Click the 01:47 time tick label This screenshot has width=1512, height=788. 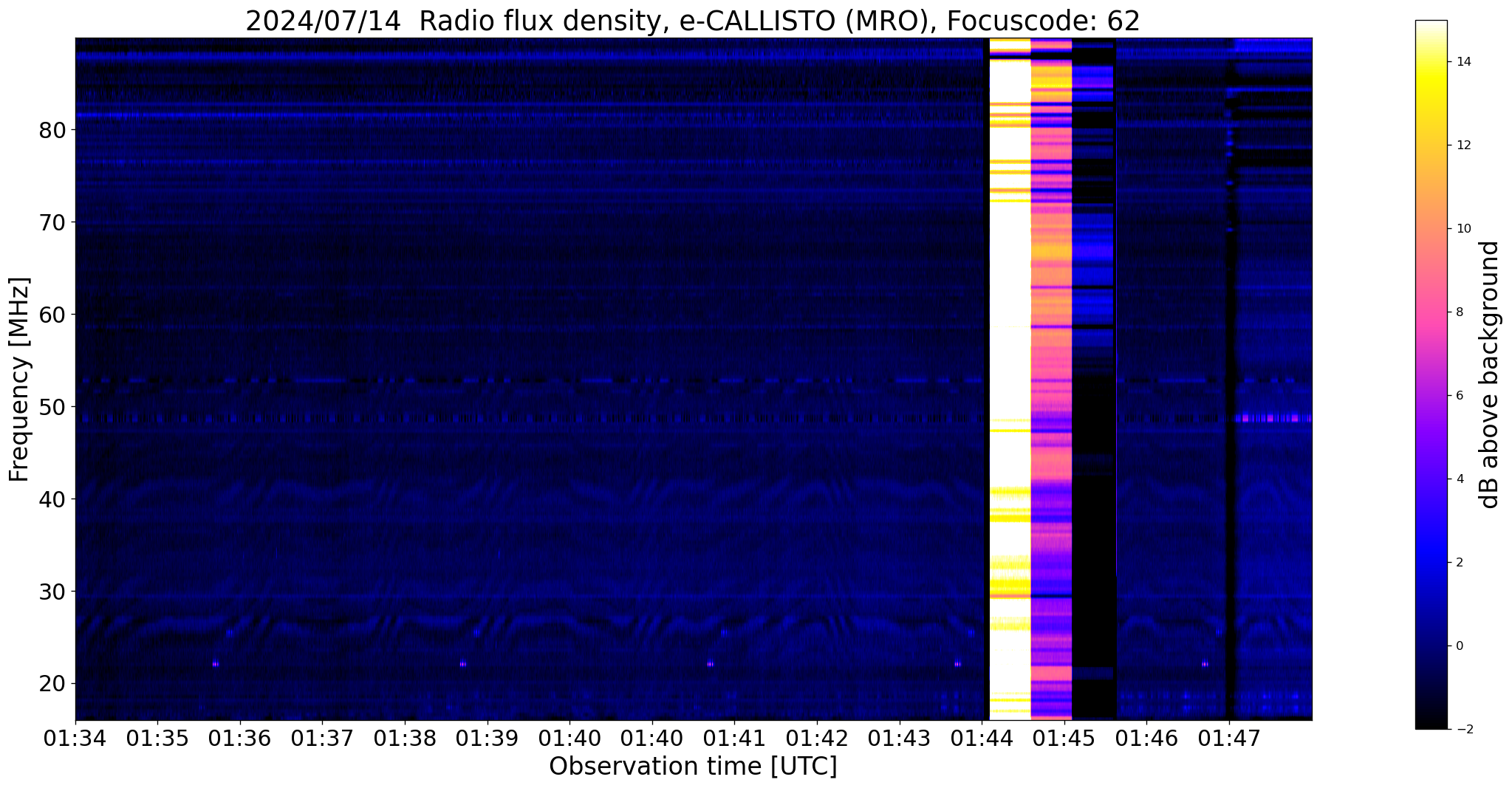(x=1229, y=737)
